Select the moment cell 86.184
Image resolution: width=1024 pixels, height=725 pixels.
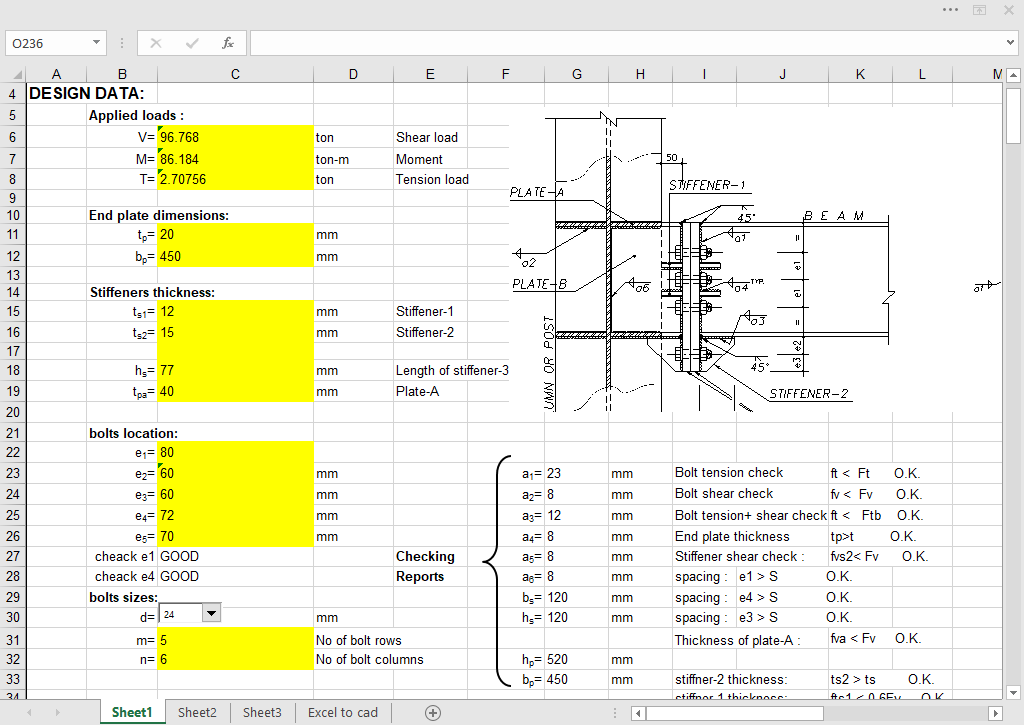(235, 159)
